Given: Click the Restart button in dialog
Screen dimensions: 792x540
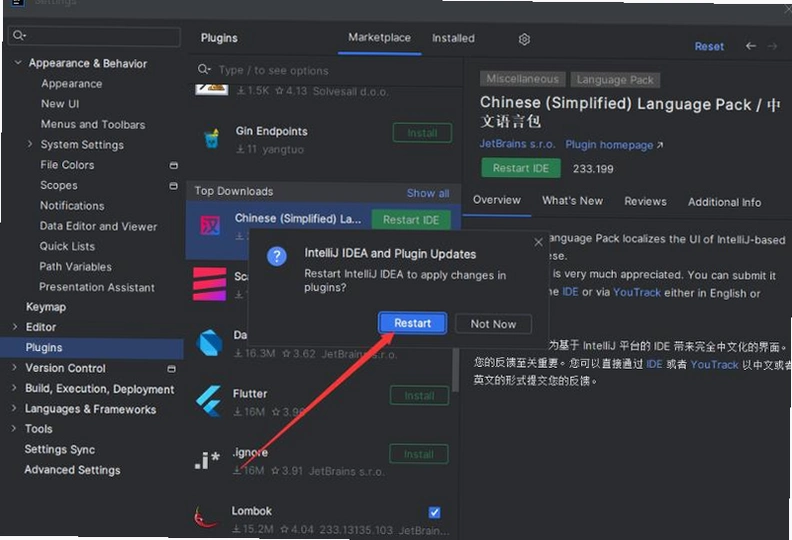Looking at the screenshot, I should (412, 323).
